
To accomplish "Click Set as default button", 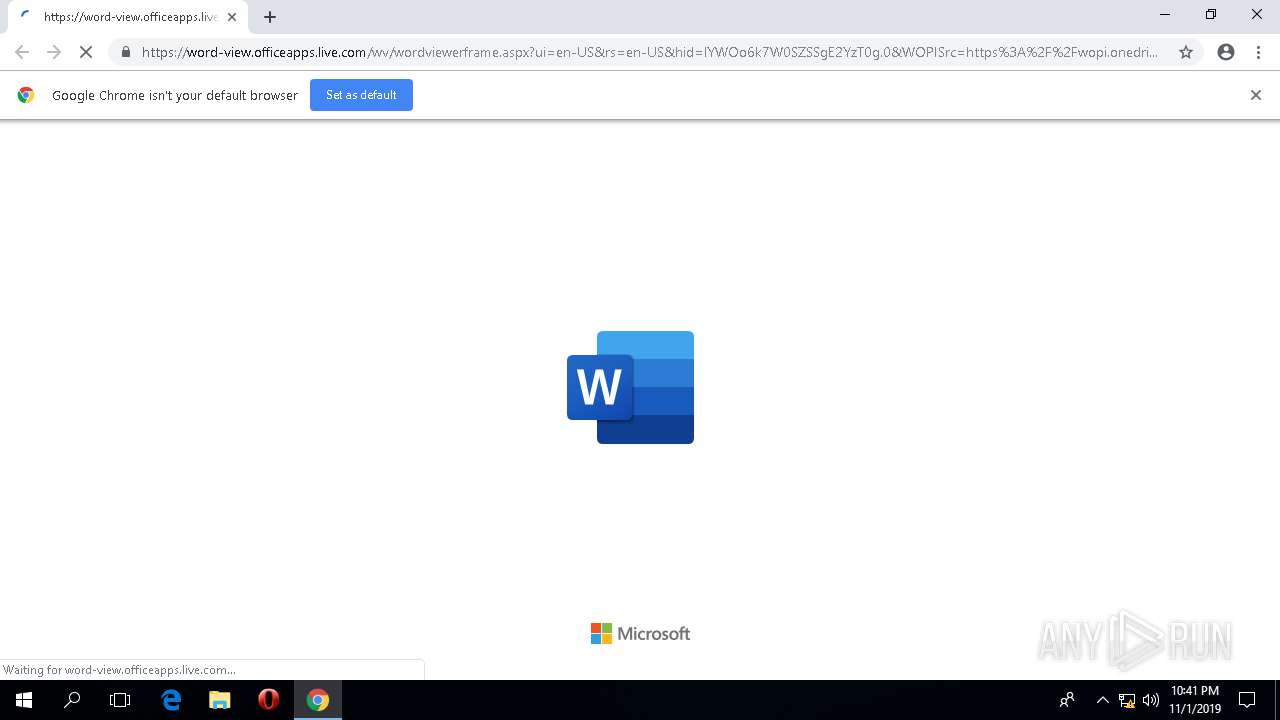I will tap(361, 95).
